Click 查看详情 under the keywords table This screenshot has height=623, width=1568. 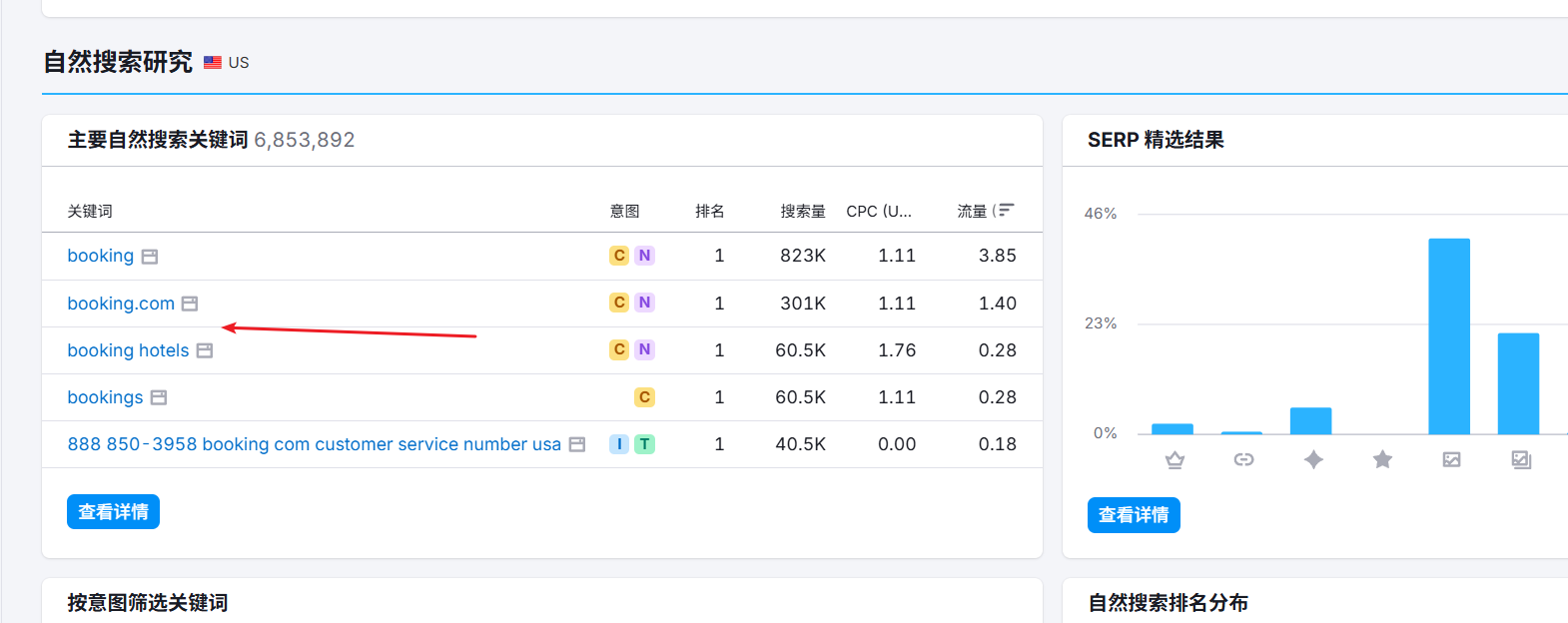point(113,512)
